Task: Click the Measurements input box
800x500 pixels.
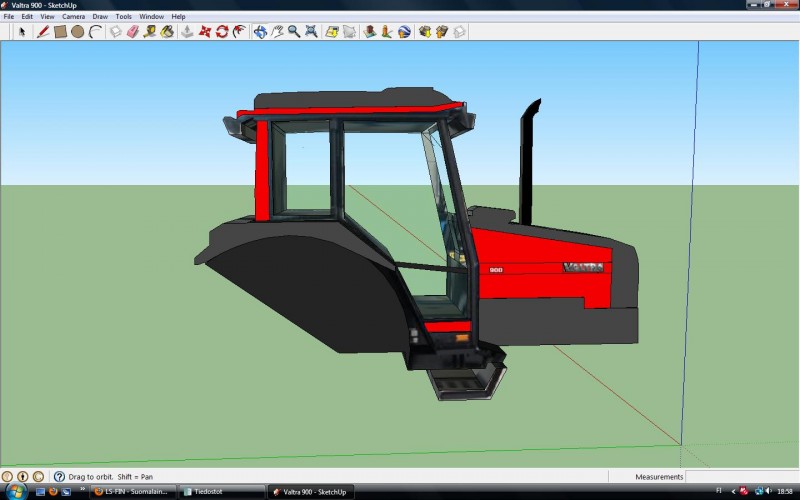Action: click(x=742, y=477)
